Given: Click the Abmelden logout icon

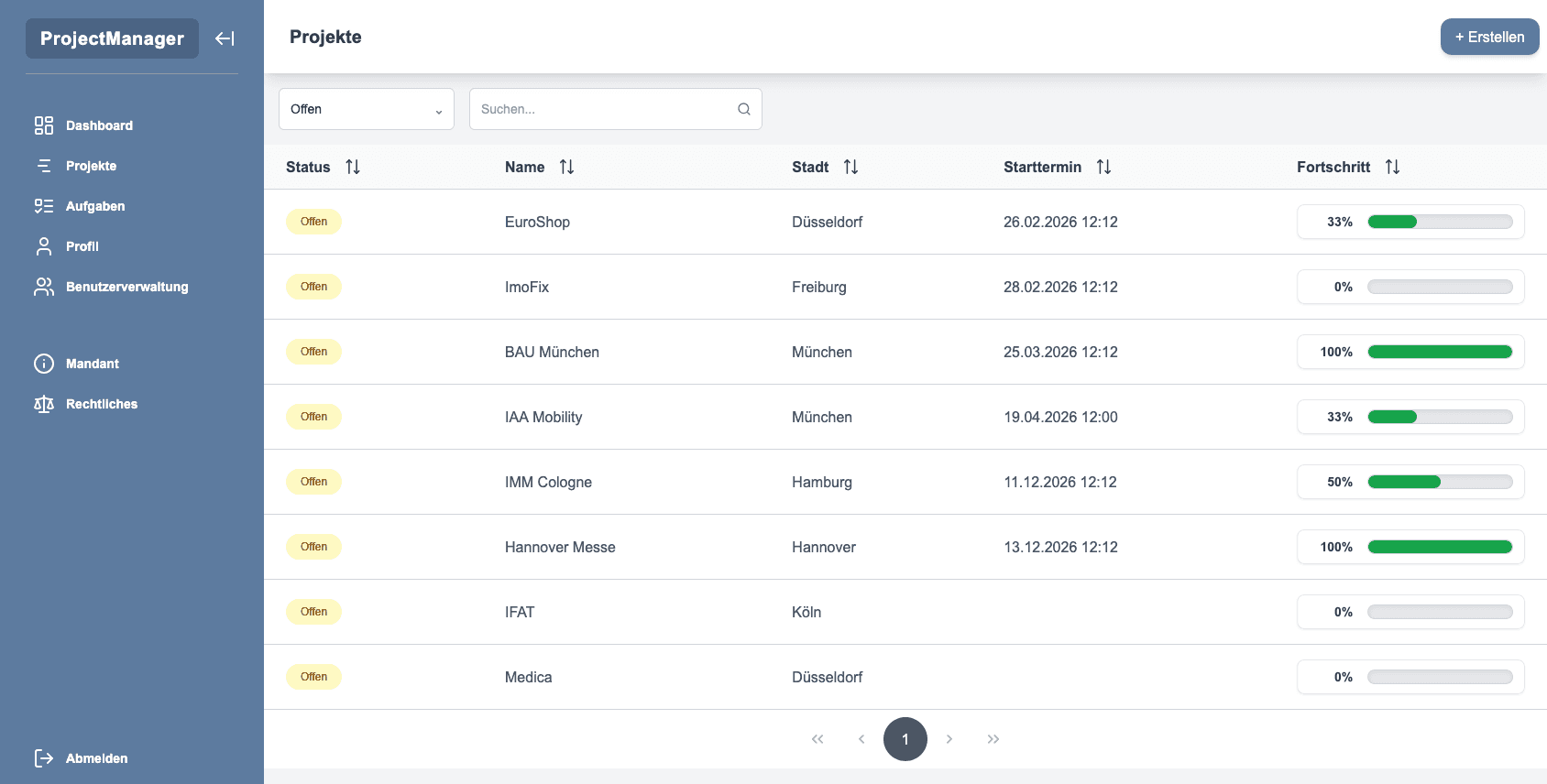Looking at the screenshot, I should point(44,758).
